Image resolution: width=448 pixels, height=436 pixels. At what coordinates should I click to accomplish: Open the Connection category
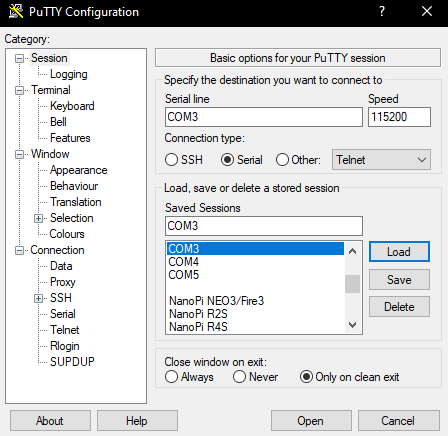coord(57,250)
